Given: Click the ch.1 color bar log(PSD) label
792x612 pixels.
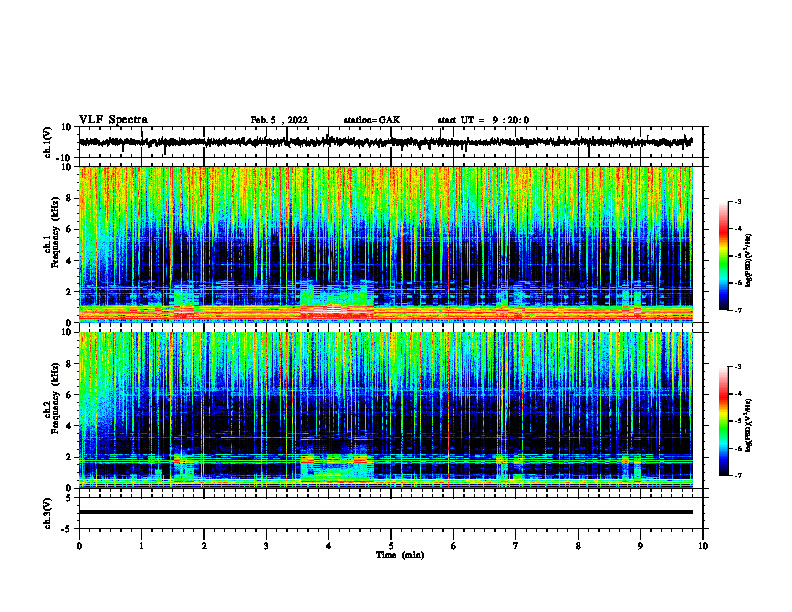Looking at the screenshot, I should click(x=749, y=260).
